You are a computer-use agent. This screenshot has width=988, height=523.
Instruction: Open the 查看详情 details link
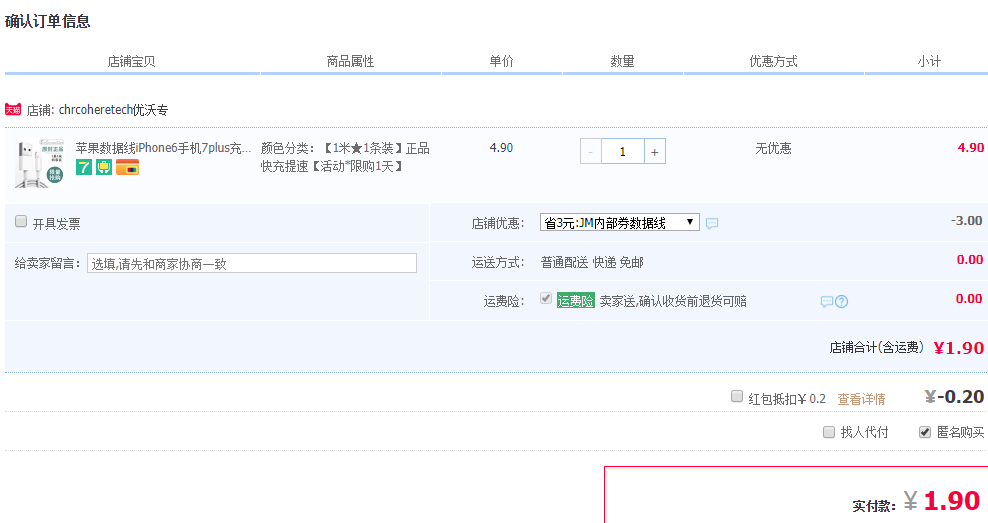(x=861, y=398)
